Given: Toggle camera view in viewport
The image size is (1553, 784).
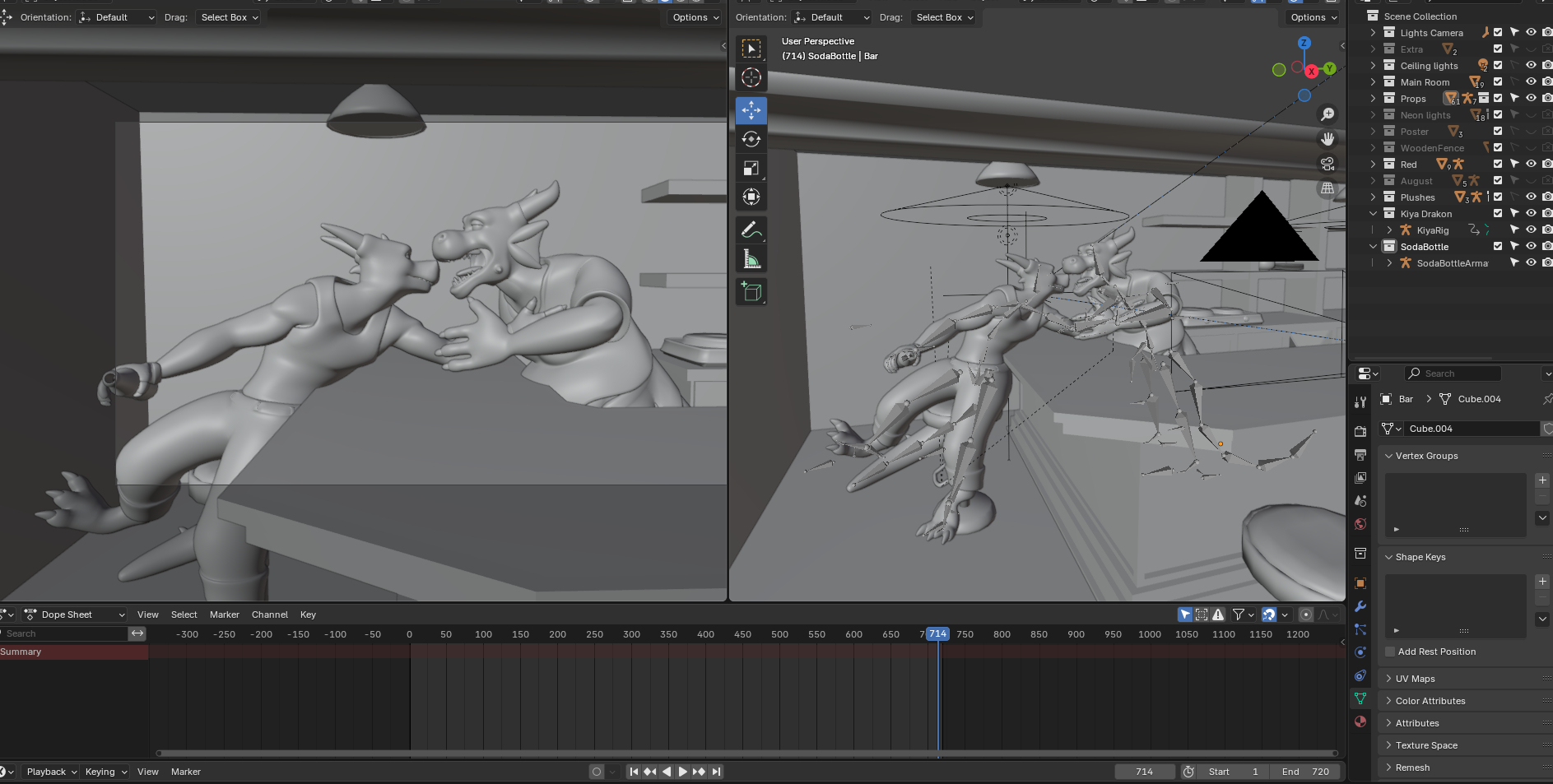Looking at the screenshot, I should (x=1327, y=164).
